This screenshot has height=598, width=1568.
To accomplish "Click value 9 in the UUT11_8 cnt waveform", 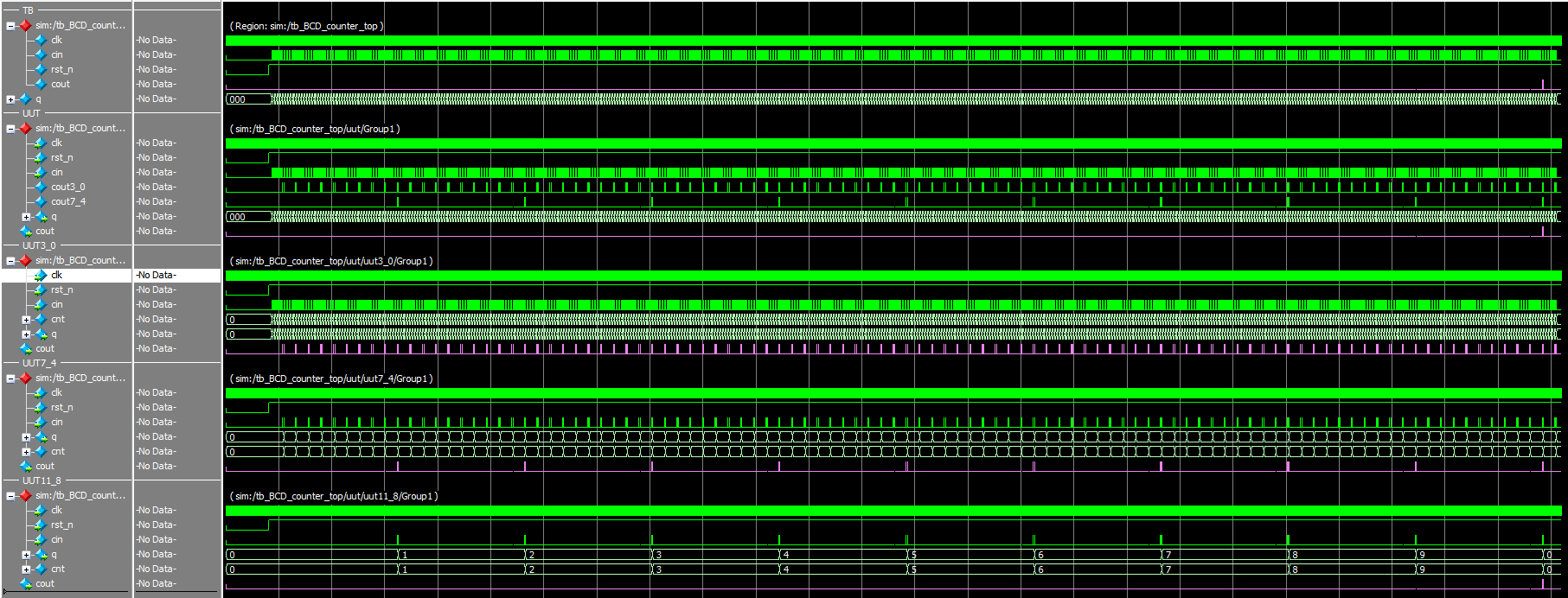I will 1422,570.
